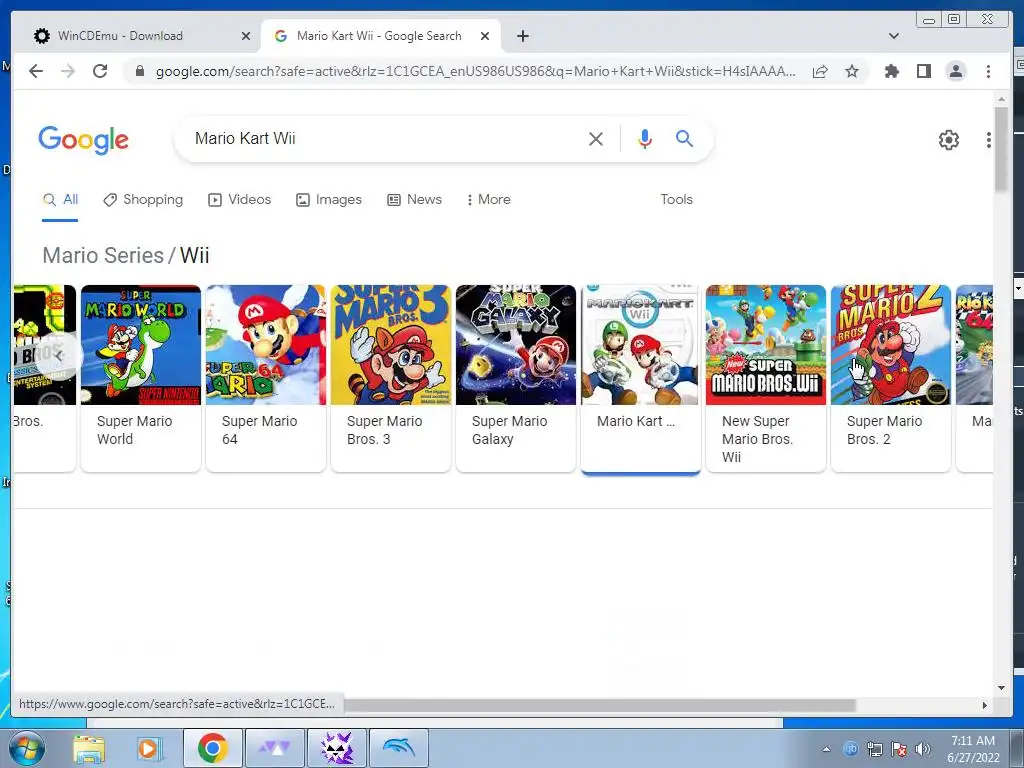Switch to Images results
Image resolution: width=1024 pixels, height=768 pixels.
coord(328,200)
